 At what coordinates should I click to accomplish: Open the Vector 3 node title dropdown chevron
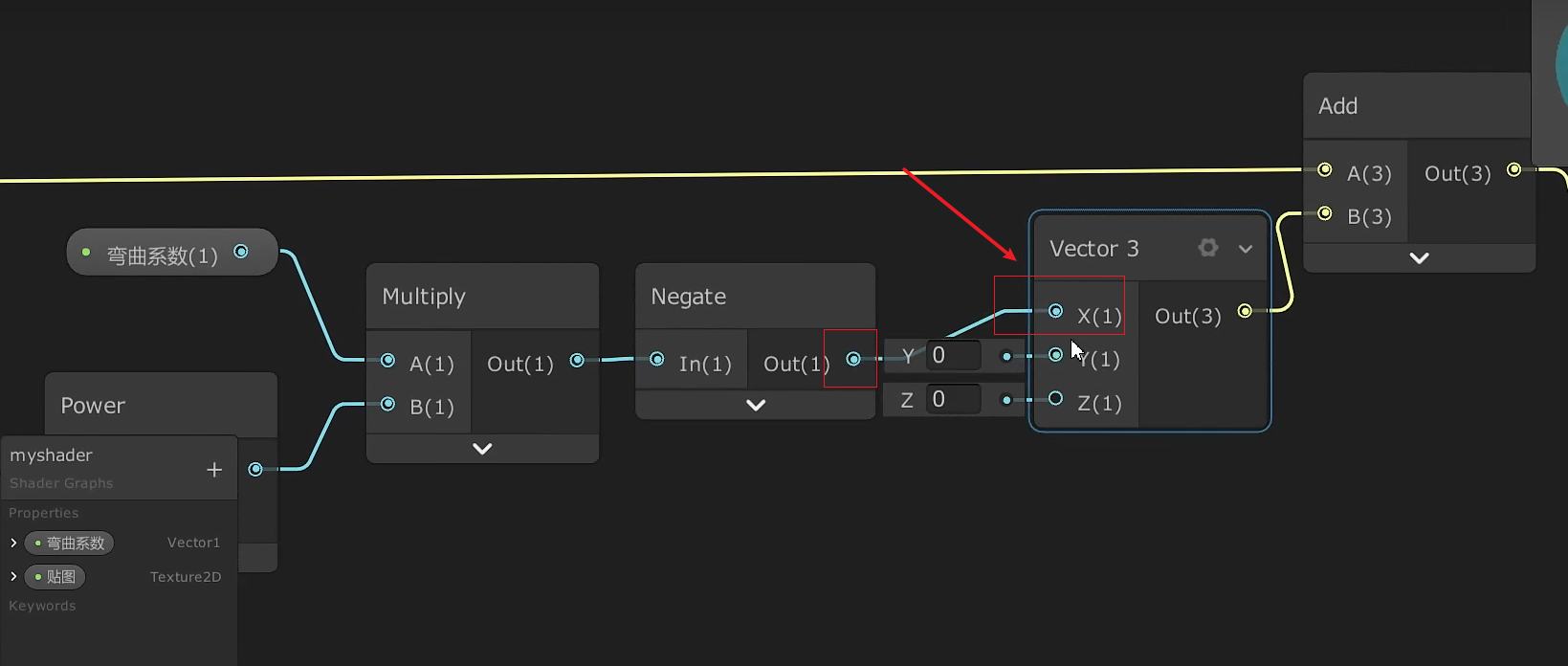pyautogui.click(x=1245, y=248)
